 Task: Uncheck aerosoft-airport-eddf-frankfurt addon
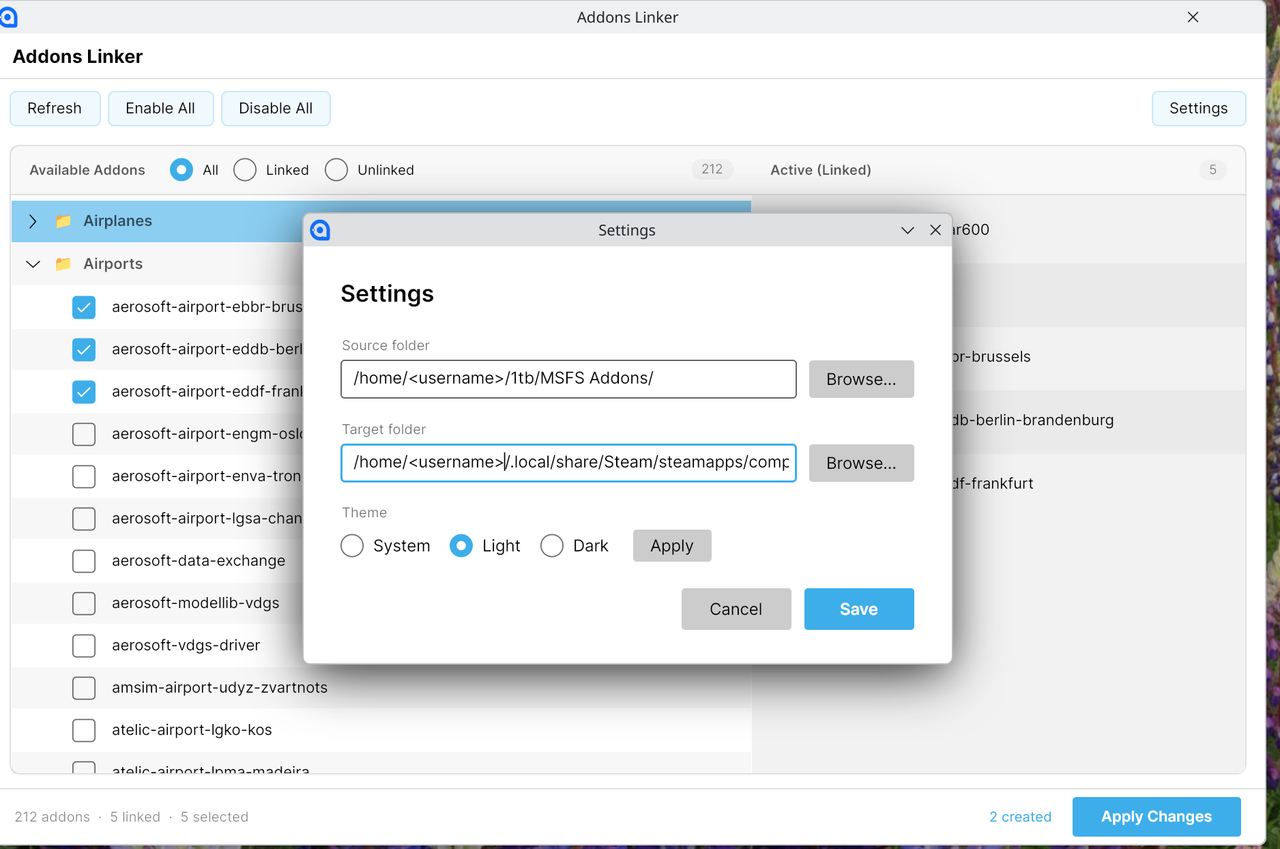coord(84,392)
